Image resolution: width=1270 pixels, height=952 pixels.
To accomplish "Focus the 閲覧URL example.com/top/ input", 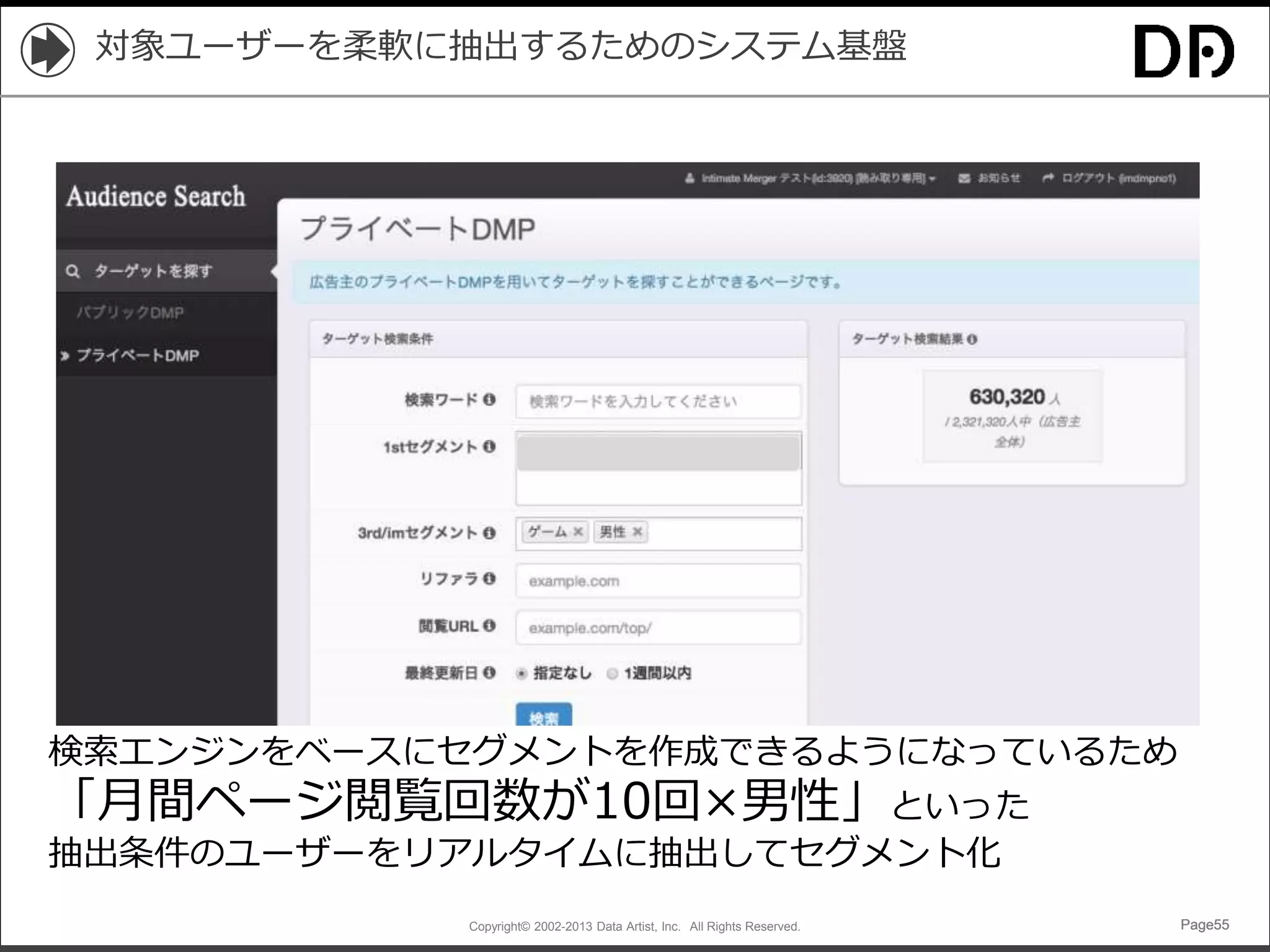I will click(658, 628).
